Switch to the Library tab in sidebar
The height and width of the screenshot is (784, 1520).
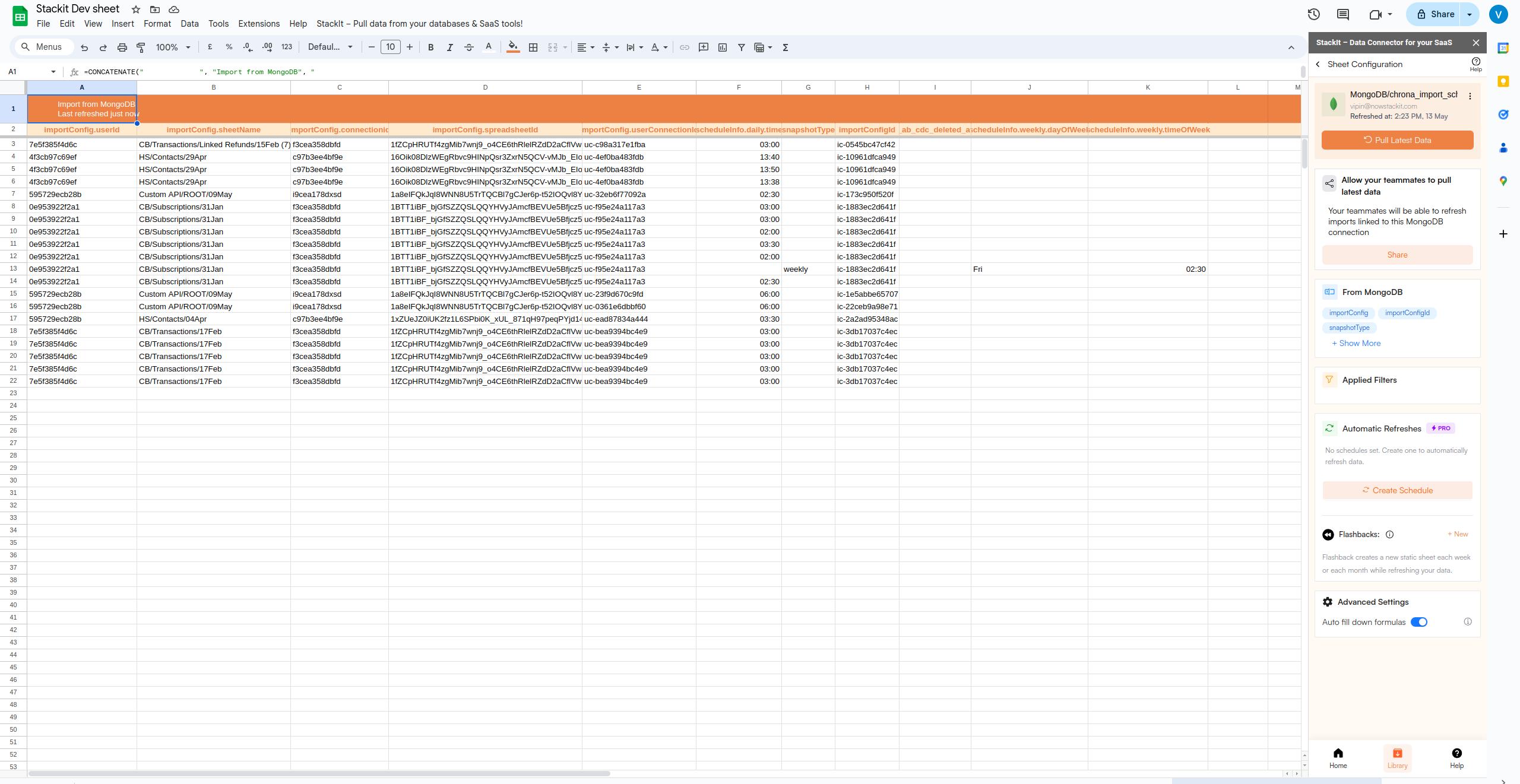[x=1397, y=758]
